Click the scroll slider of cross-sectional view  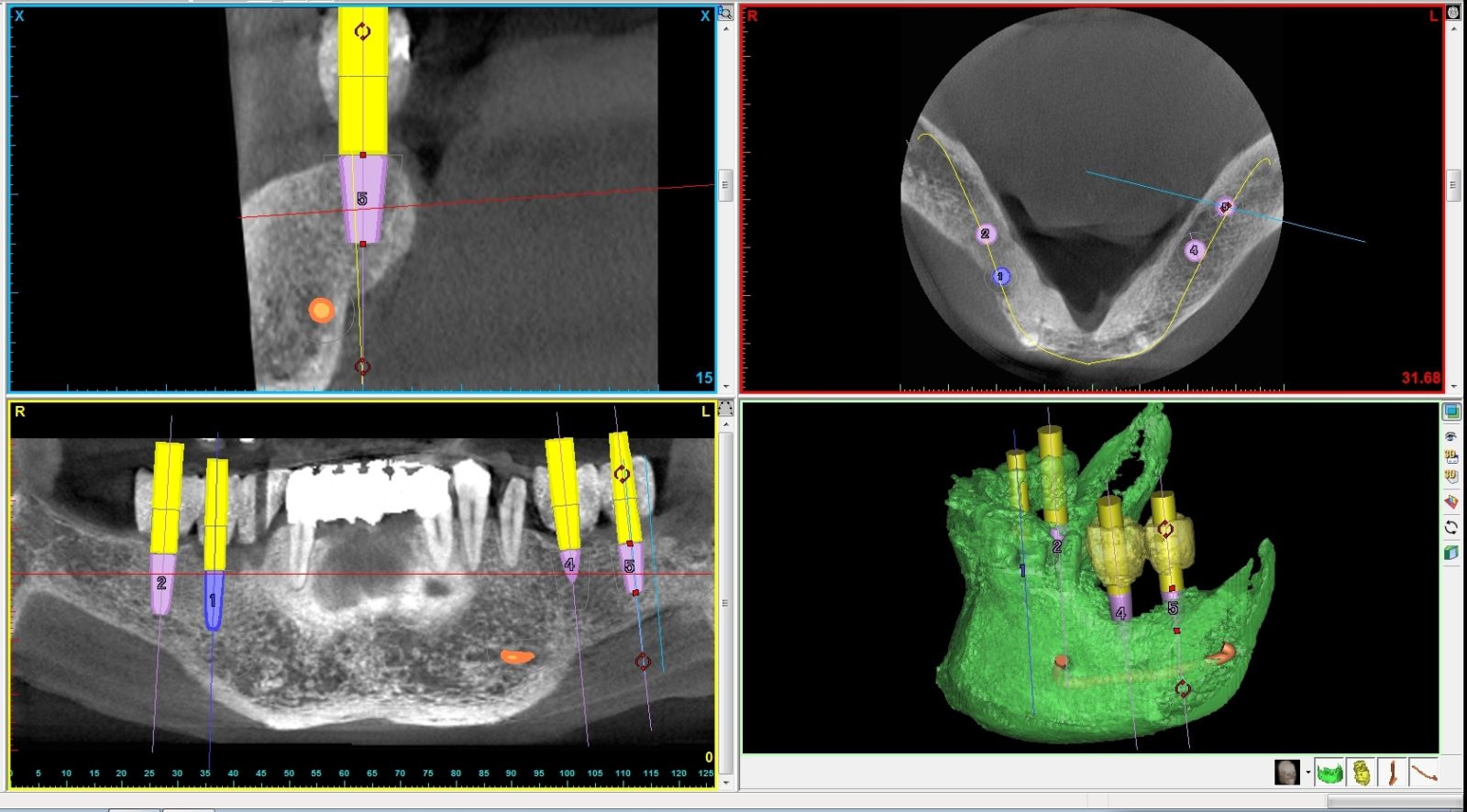(725, 184)
